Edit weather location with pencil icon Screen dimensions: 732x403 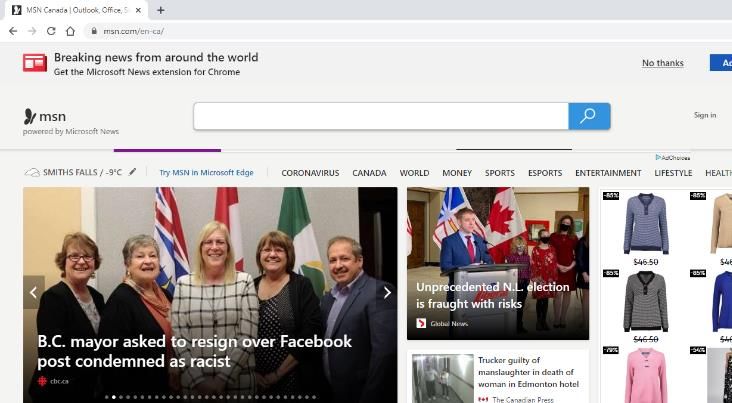pyautogui.click(x=133, y=172)
